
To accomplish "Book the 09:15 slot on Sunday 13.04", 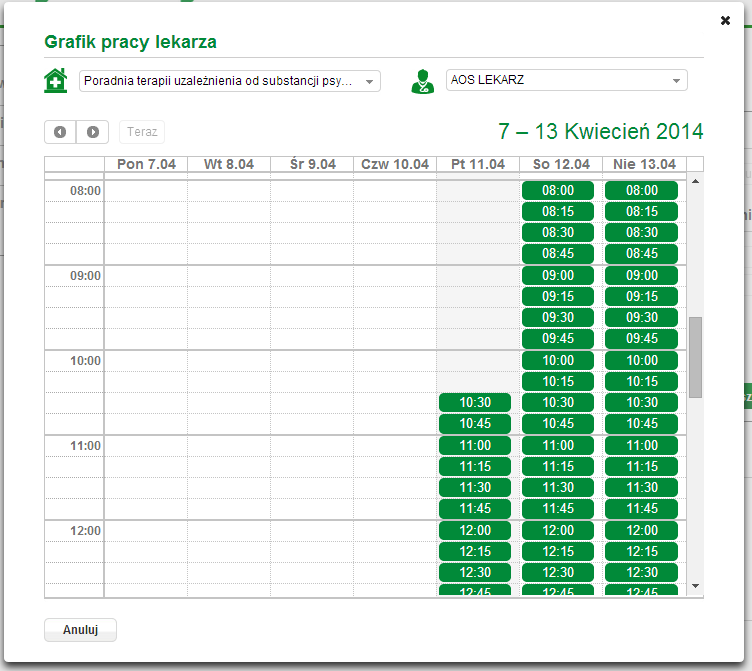I will pyautogui.click(x=641, y=296).
